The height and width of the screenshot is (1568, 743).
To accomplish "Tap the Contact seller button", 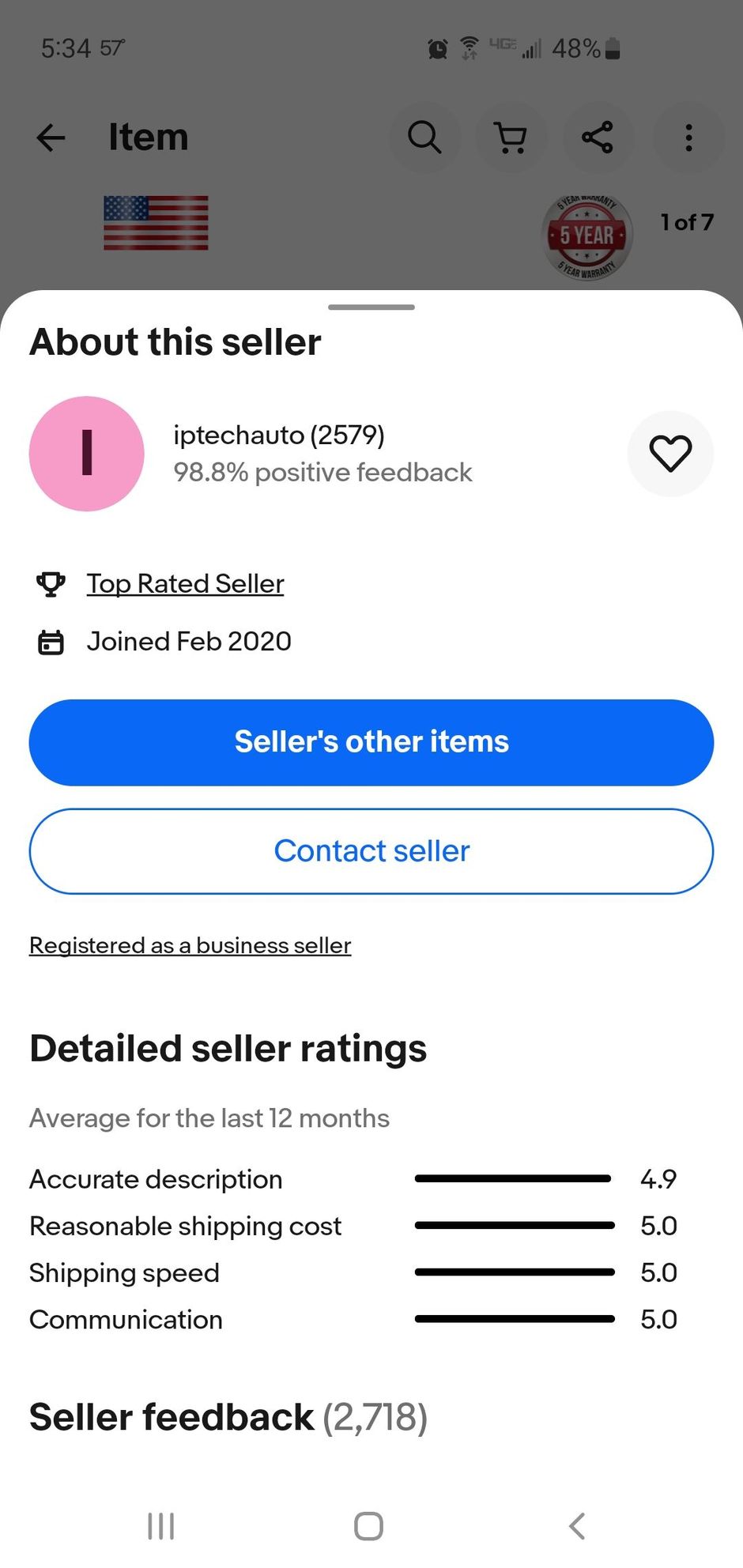I will point(371,851).
